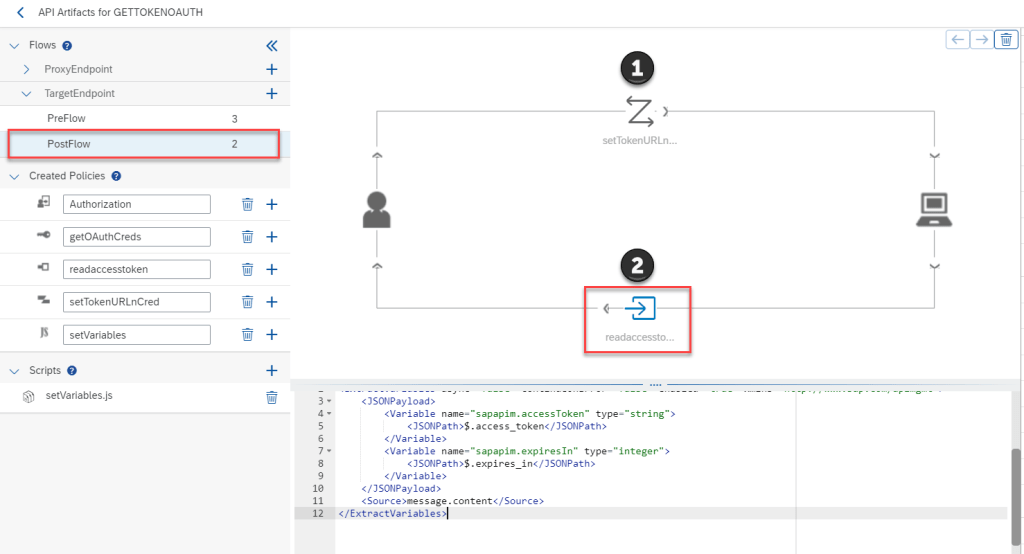The height and width of the screenshot is (554, 1024).
Task: Select the PreFlow item
Action: (x=66, y=118)
